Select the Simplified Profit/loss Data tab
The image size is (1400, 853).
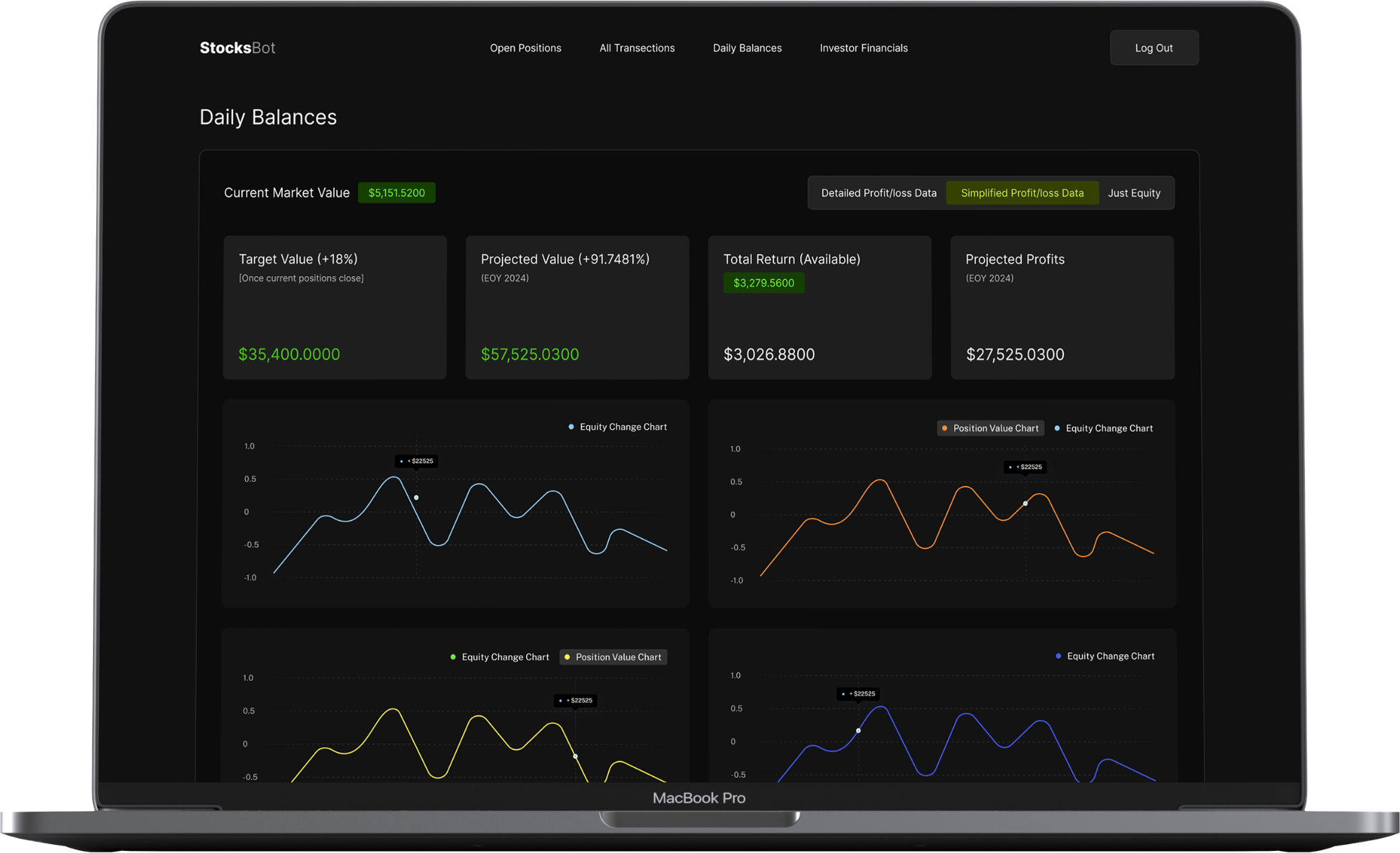(1021, 193)
